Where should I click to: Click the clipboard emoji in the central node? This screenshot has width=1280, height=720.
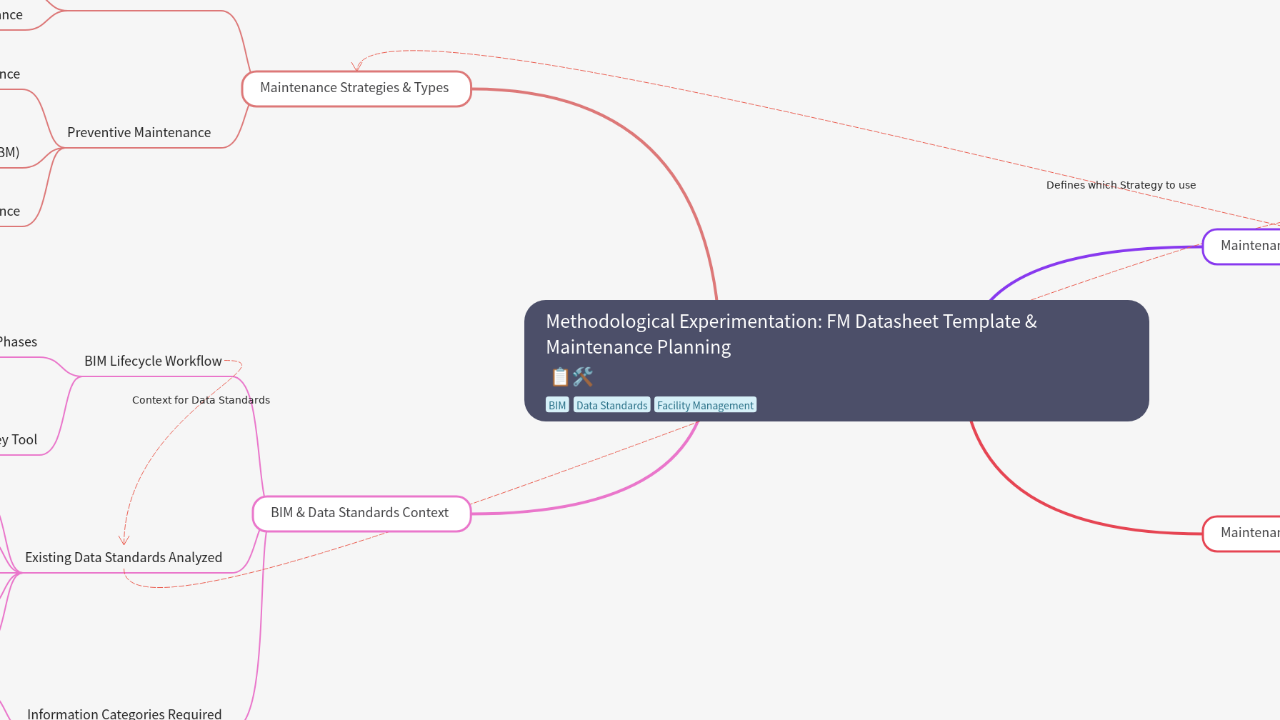coord(559,377)
